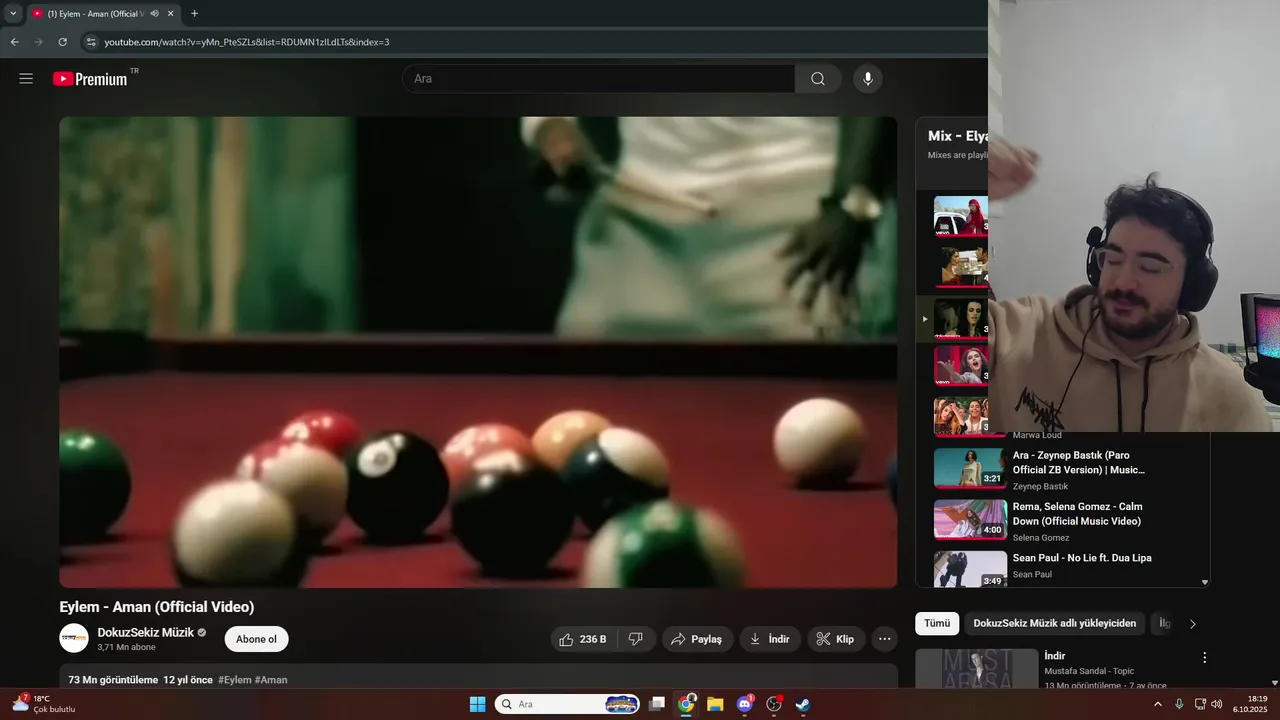
Task: Open the tab search dropdown arrow
Action: 13,14
